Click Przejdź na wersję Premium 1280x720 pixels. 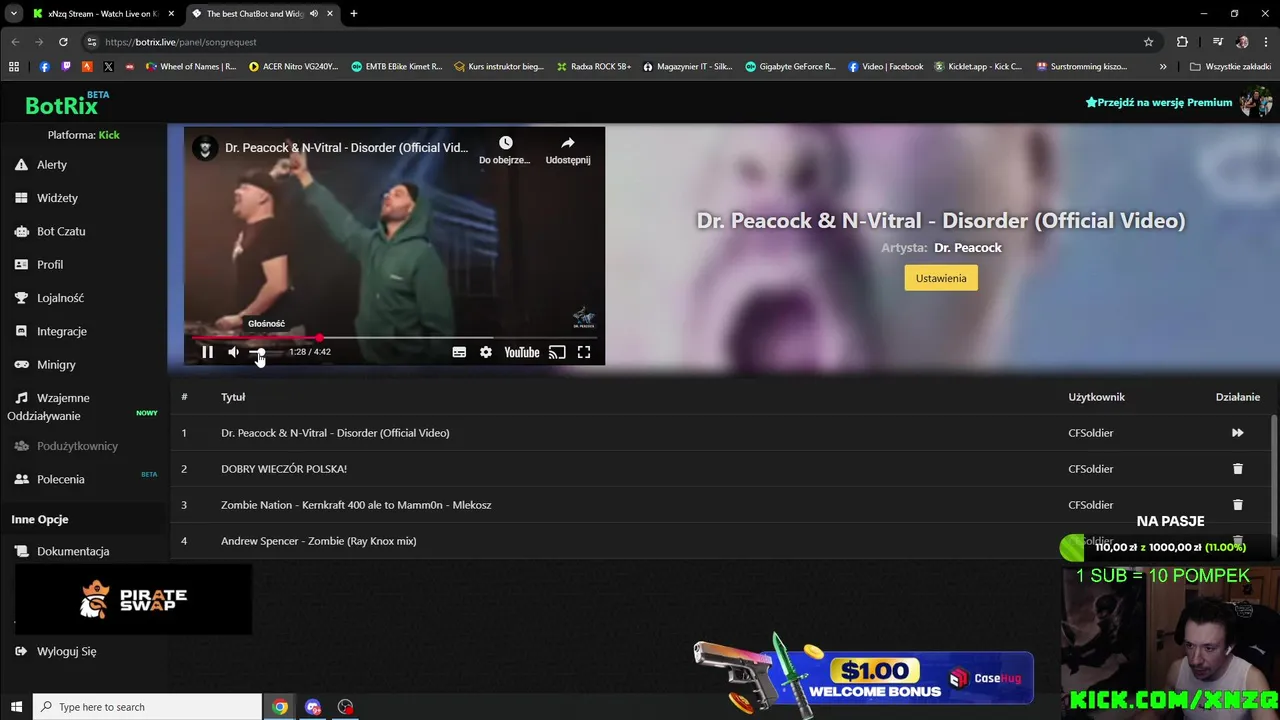1158,102
